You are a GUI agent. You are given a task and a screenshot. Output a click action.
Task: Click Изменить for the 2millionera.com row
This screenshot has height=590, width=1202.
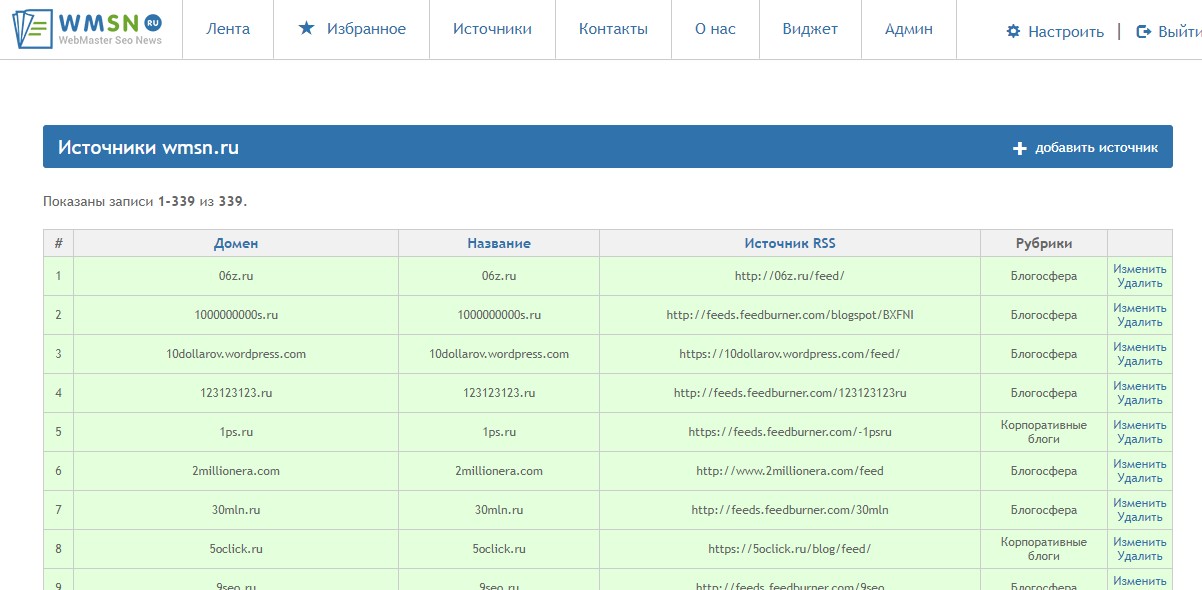(x=1140, y=464)
